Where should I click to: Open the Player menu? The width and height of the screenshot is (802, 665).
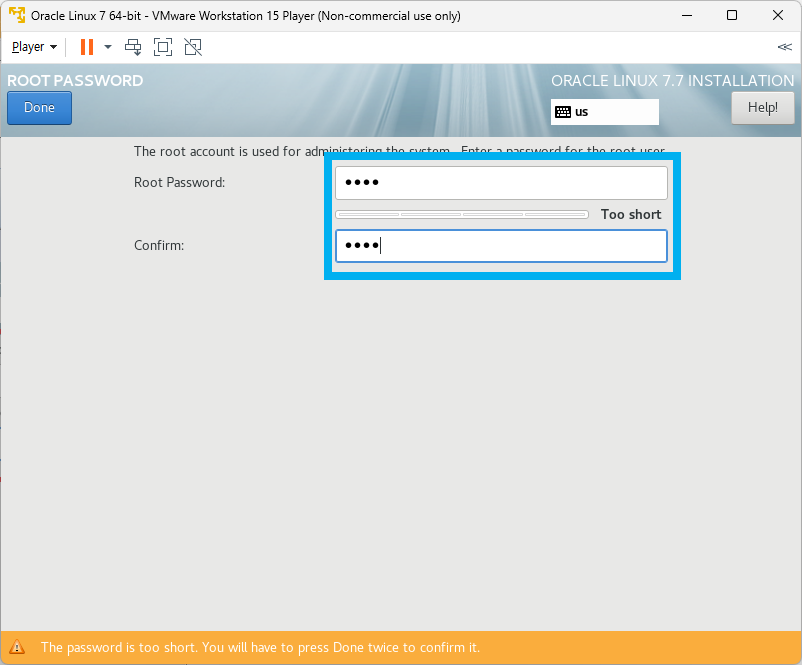(x=34, y=47)
